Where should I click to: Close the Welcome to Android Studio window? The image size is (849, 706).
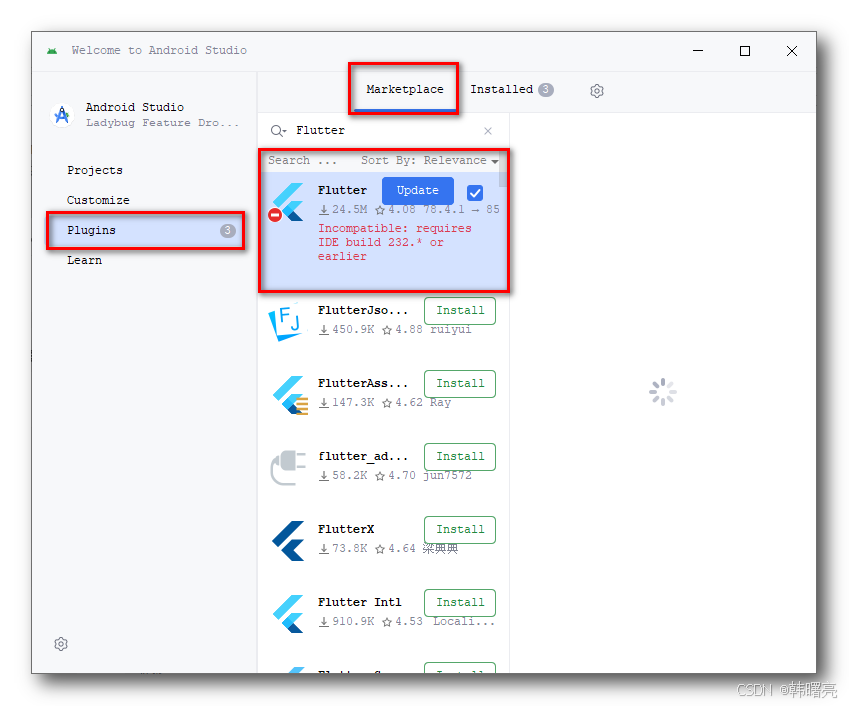[x=792, y=51]
